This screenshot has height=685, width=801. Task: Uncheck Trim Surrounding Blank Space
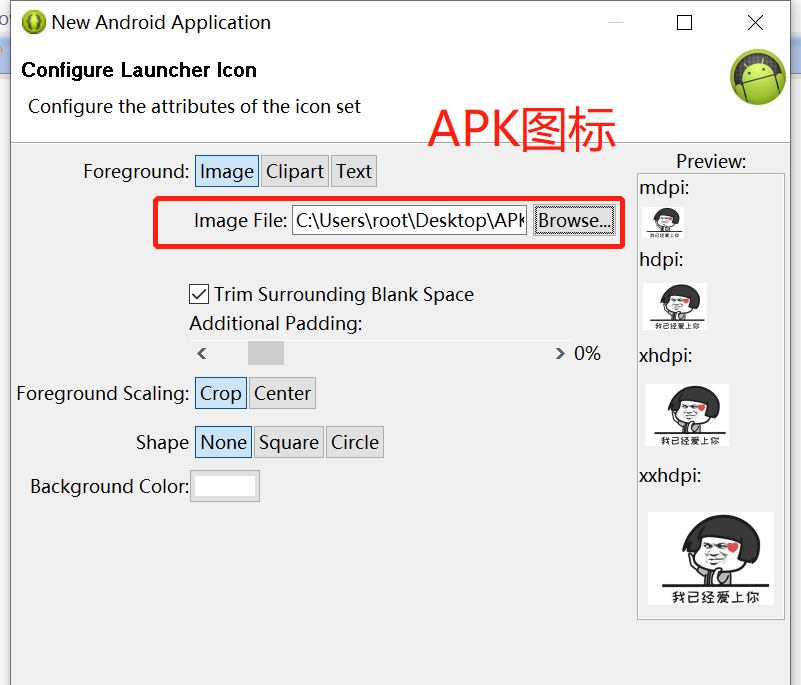pyautogui.click(x=199, y=294)
